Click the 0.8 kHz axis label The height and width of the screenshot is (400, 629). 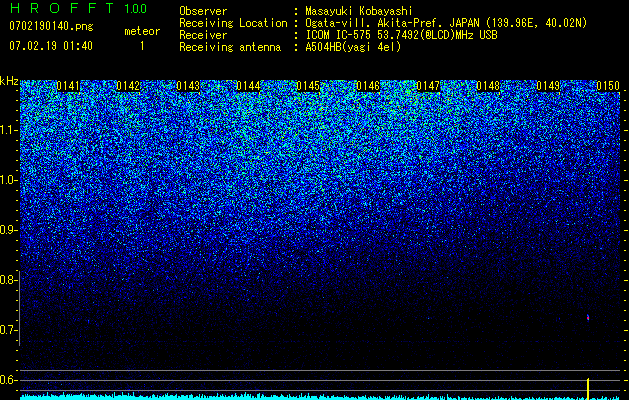8,280
